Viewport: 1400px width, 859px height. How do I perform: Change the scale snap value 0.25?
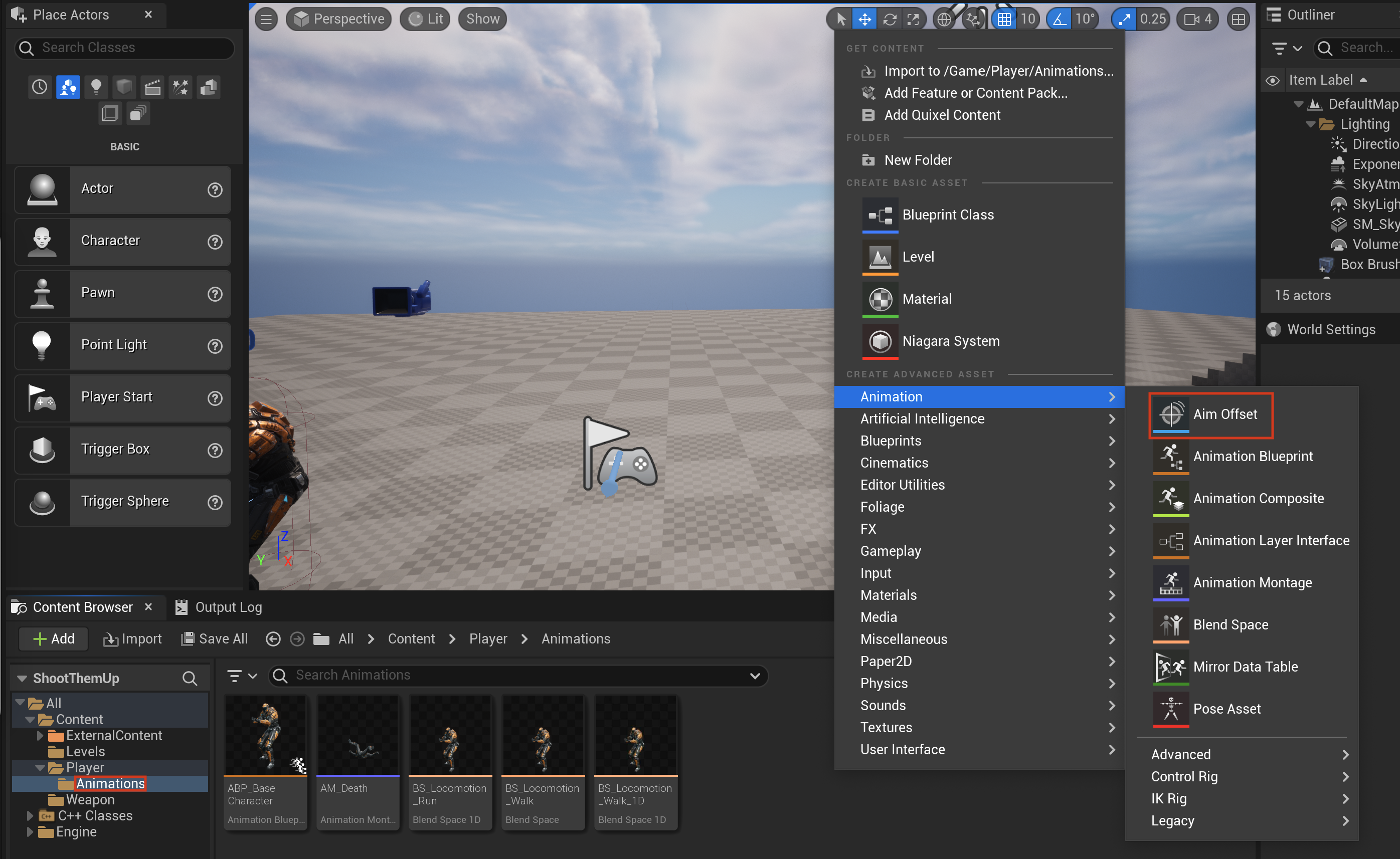click(1153, 19)
